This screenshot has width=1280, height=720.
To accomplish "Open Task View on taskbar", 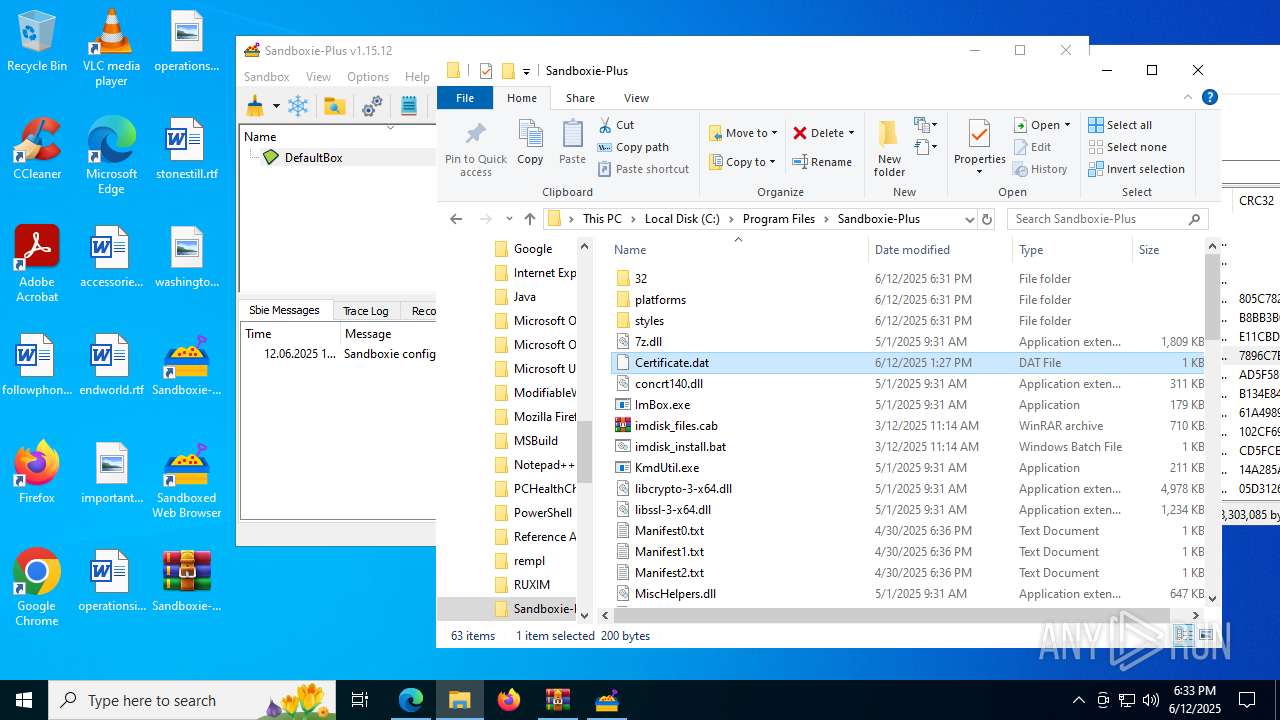I will [x=360, y=700].
